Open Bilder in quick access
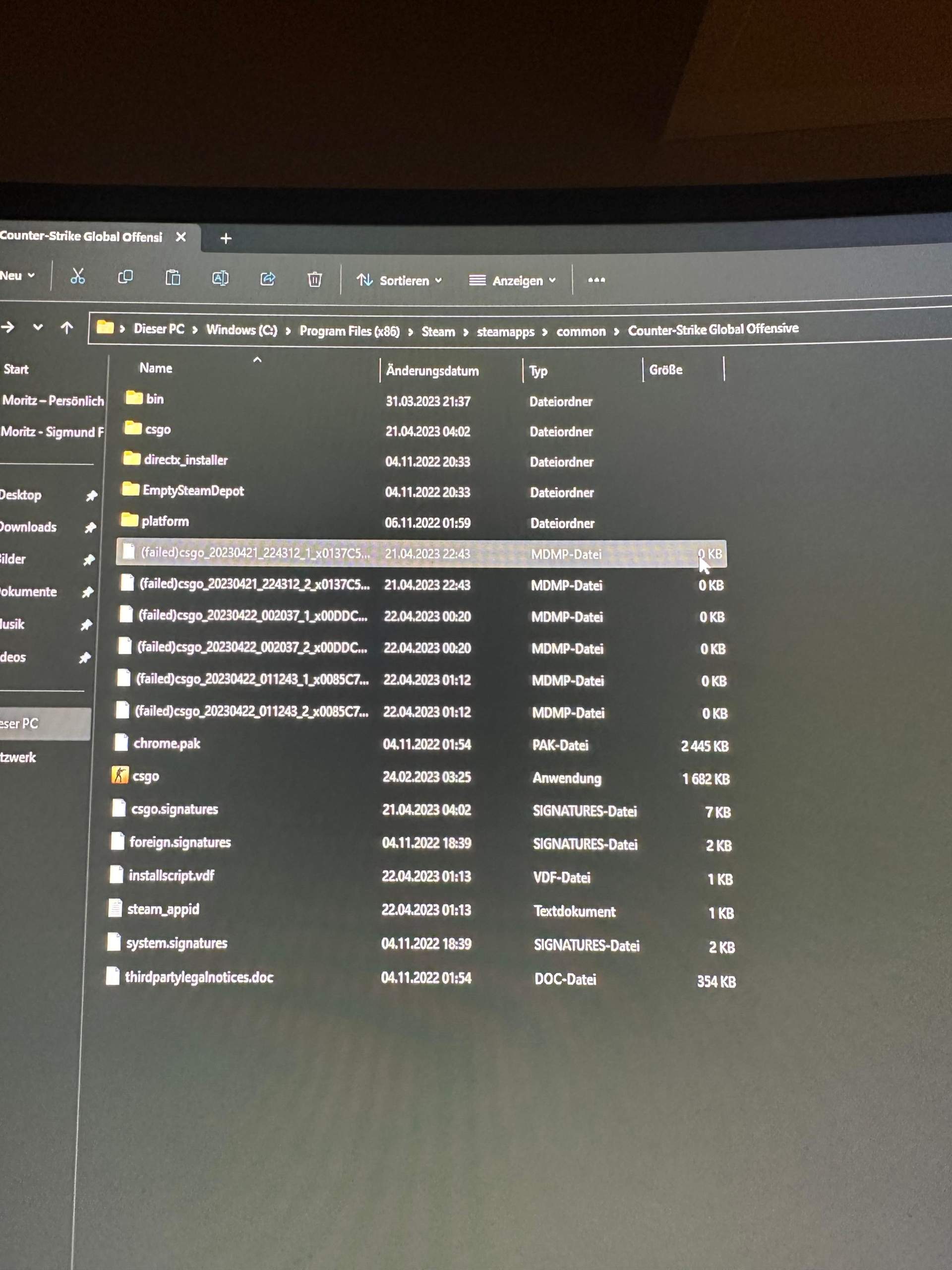Viewport: 952px width, 1270px height. coord(12,559)
